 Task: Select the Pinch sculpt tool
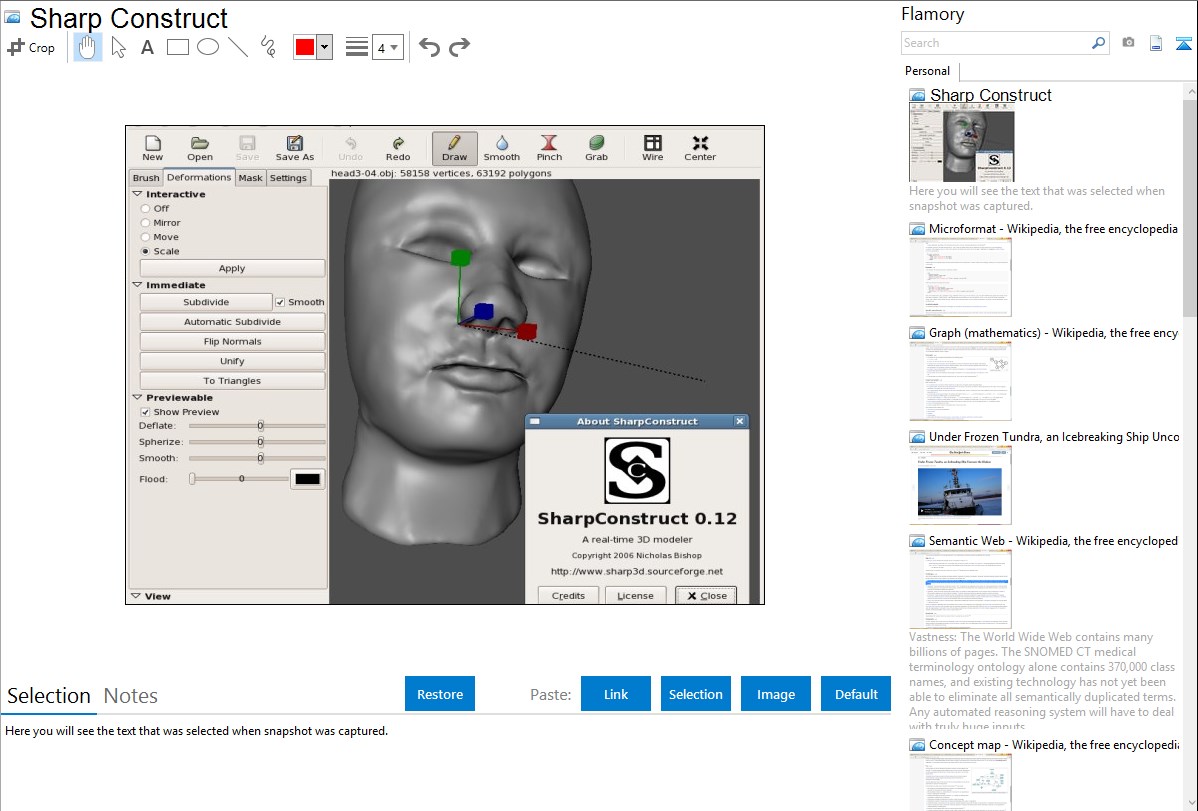click(549, 148)
